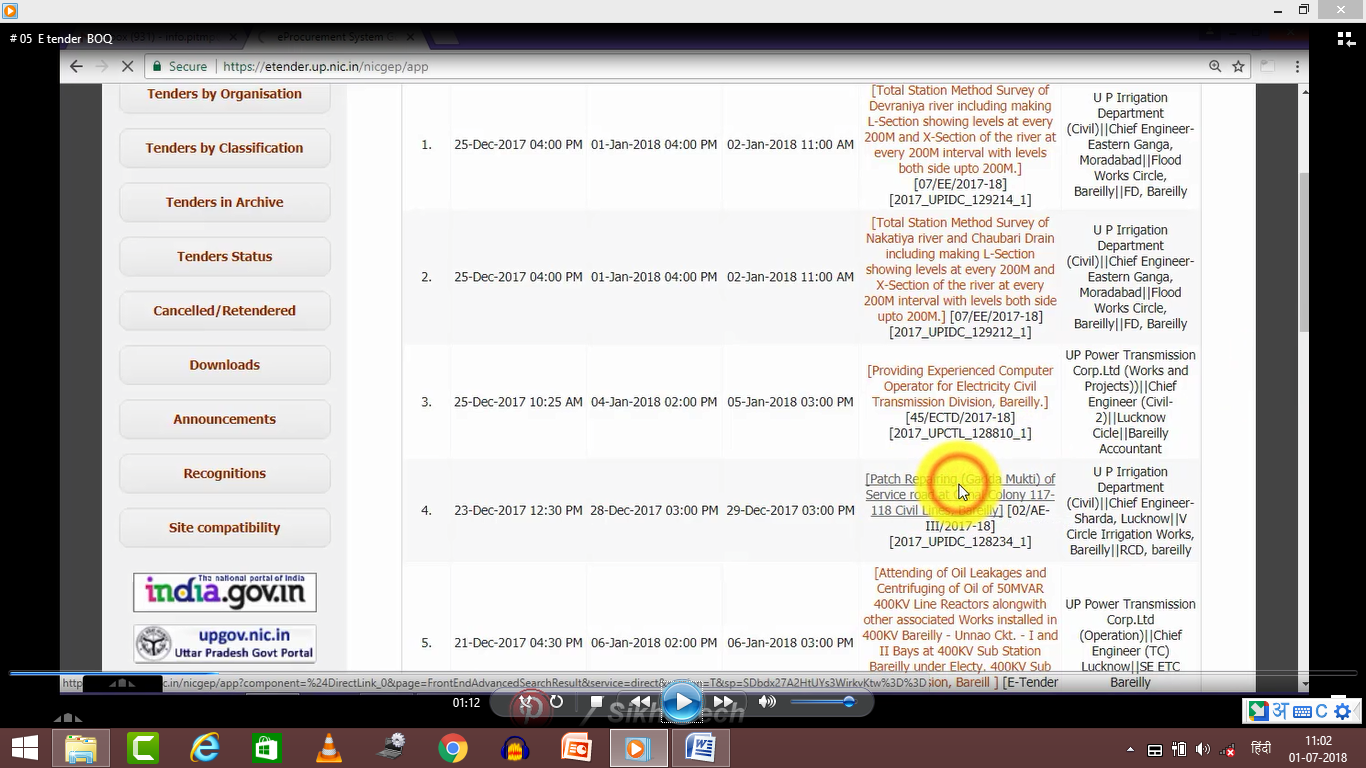Open Microsoft Word from the taskbar
The image size is (1366, 768).
(700, 748)
